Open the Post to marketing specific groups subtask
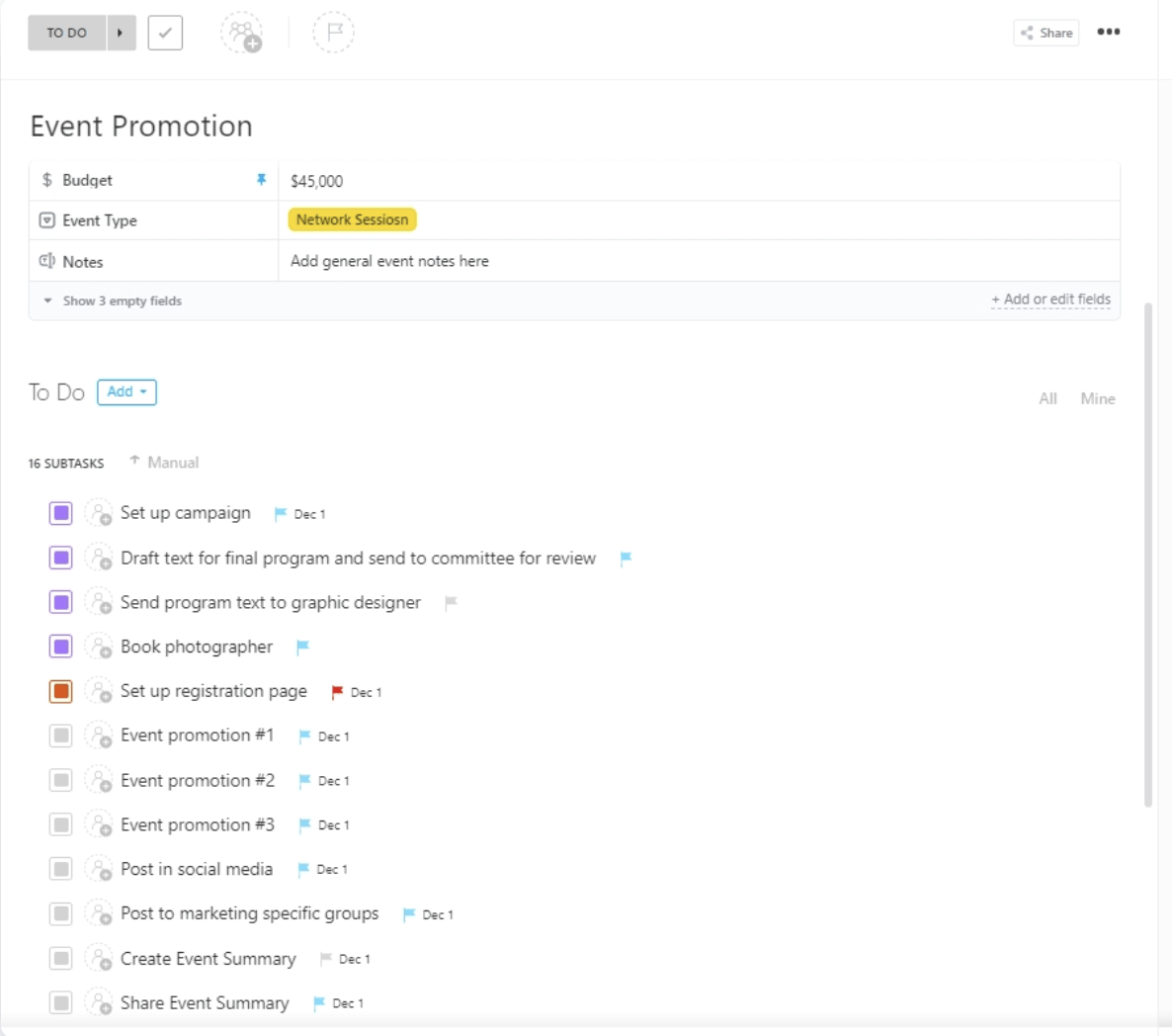1172x1036 pixels. (x=250, y=913)
